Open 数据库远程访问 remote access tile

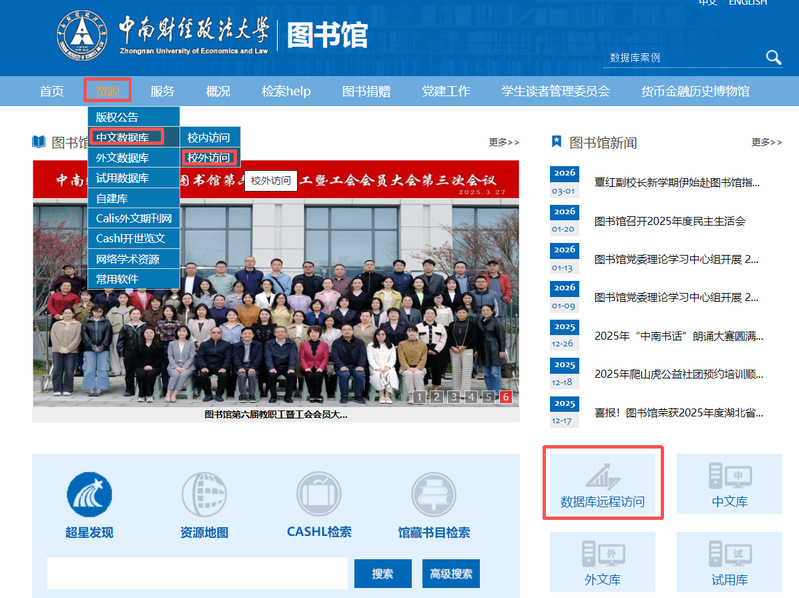click(x=602, y=485)
